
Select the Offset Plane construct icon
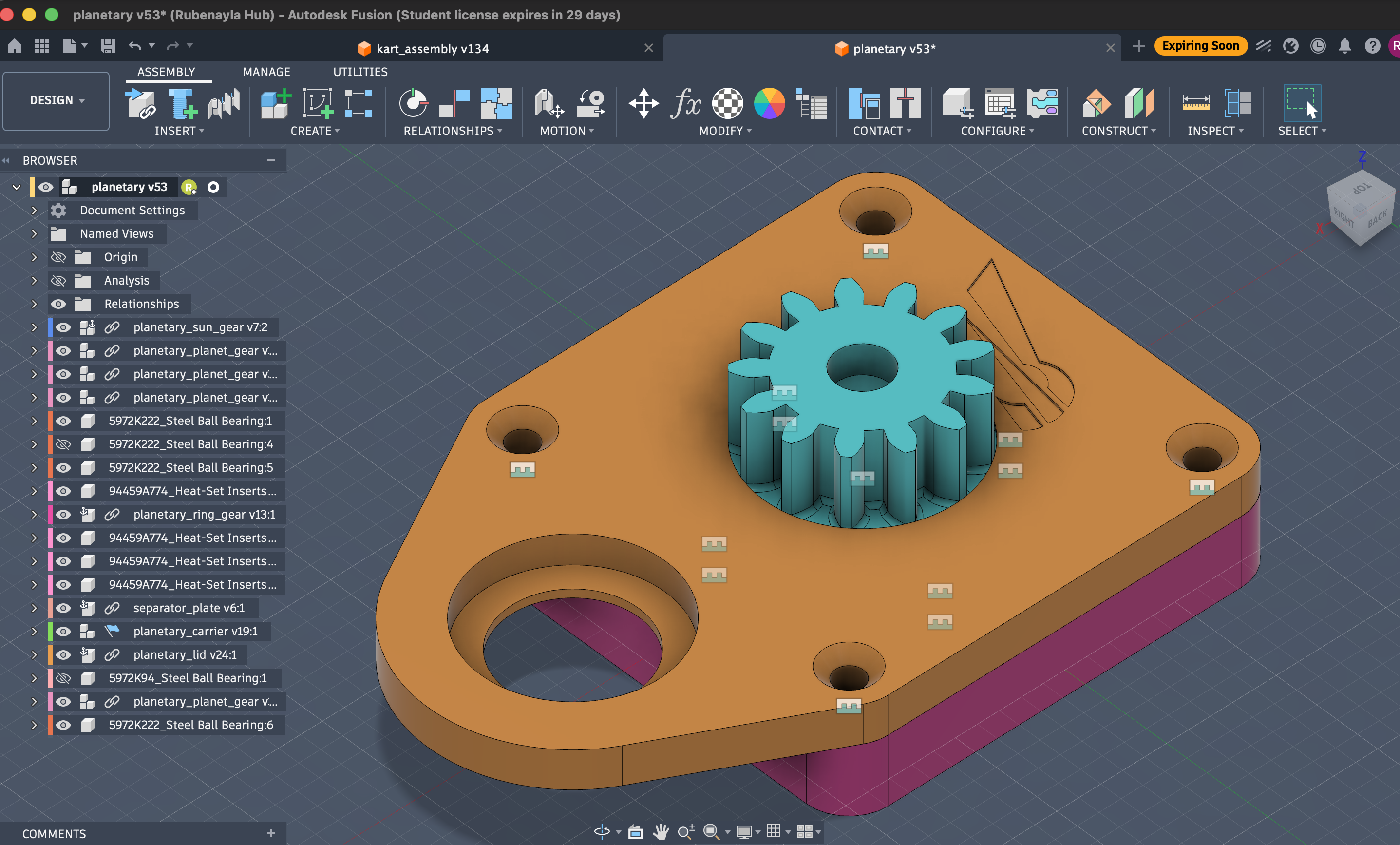coord(1097,103)
